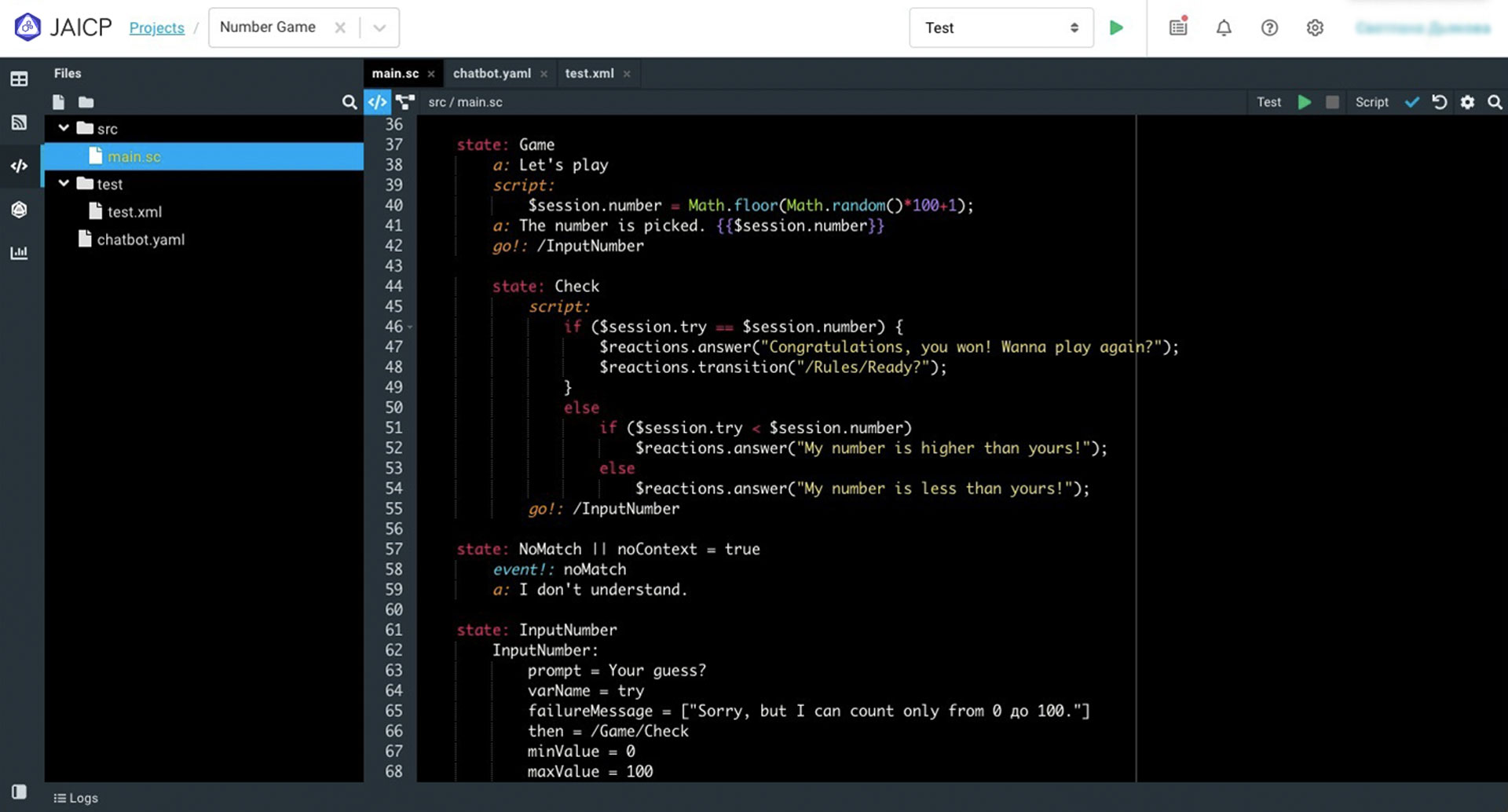Screen dimensions: 1508x812
Task: Switch to the test.xml tab
Action: coord(589,73)
